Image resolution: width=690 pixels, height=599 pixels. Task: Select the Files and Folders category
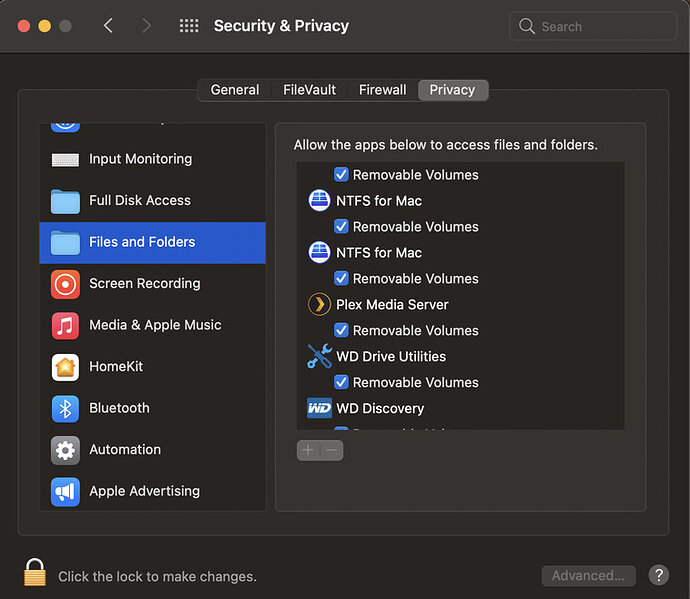pos(152,243)
